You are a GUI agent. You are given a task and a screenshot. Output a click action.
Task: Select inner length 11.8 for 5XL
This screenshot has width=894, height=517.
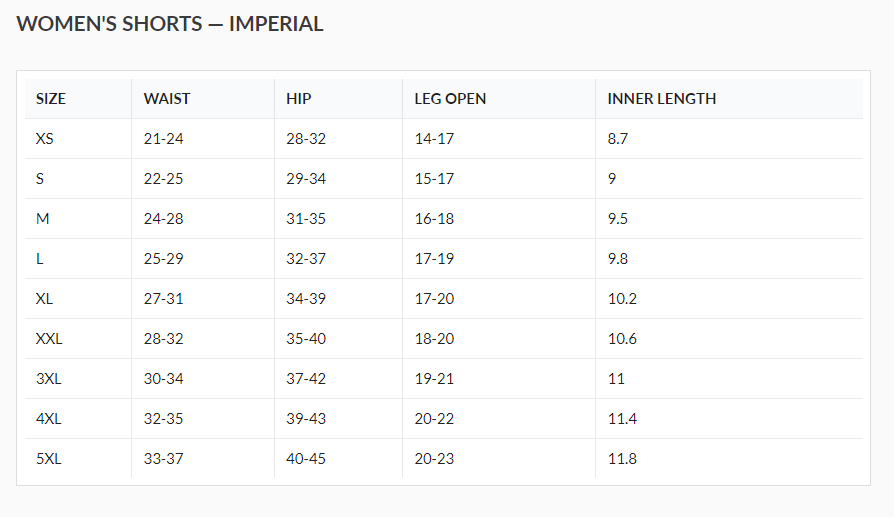click(x=622, y=459)
